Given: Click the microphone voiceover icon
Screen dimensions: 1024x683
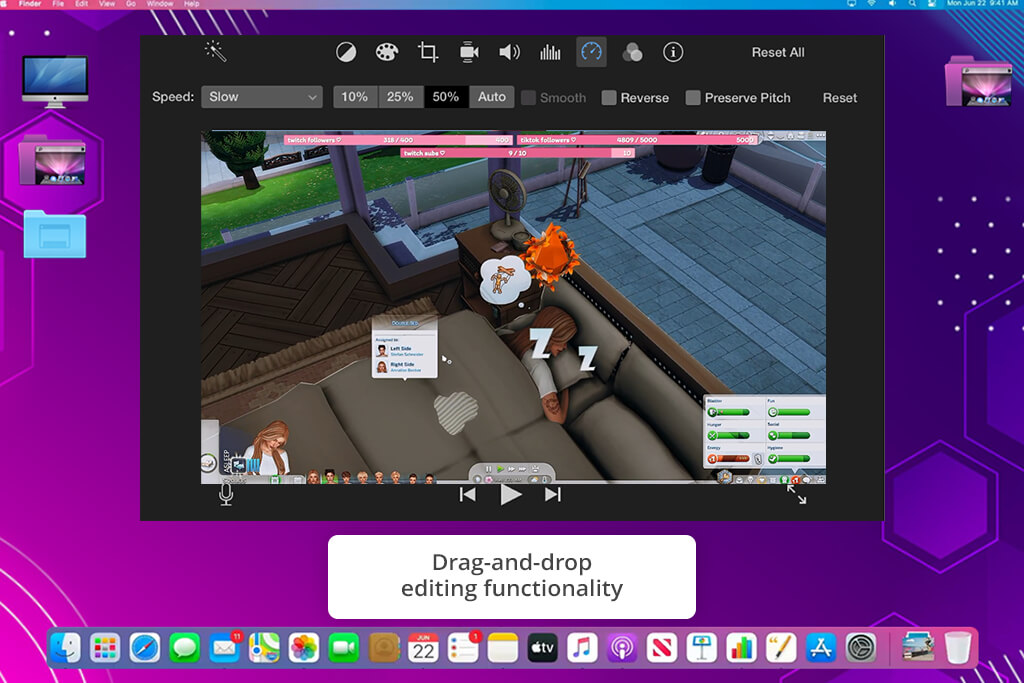Looking at the screenshot, I should (226, 494).
